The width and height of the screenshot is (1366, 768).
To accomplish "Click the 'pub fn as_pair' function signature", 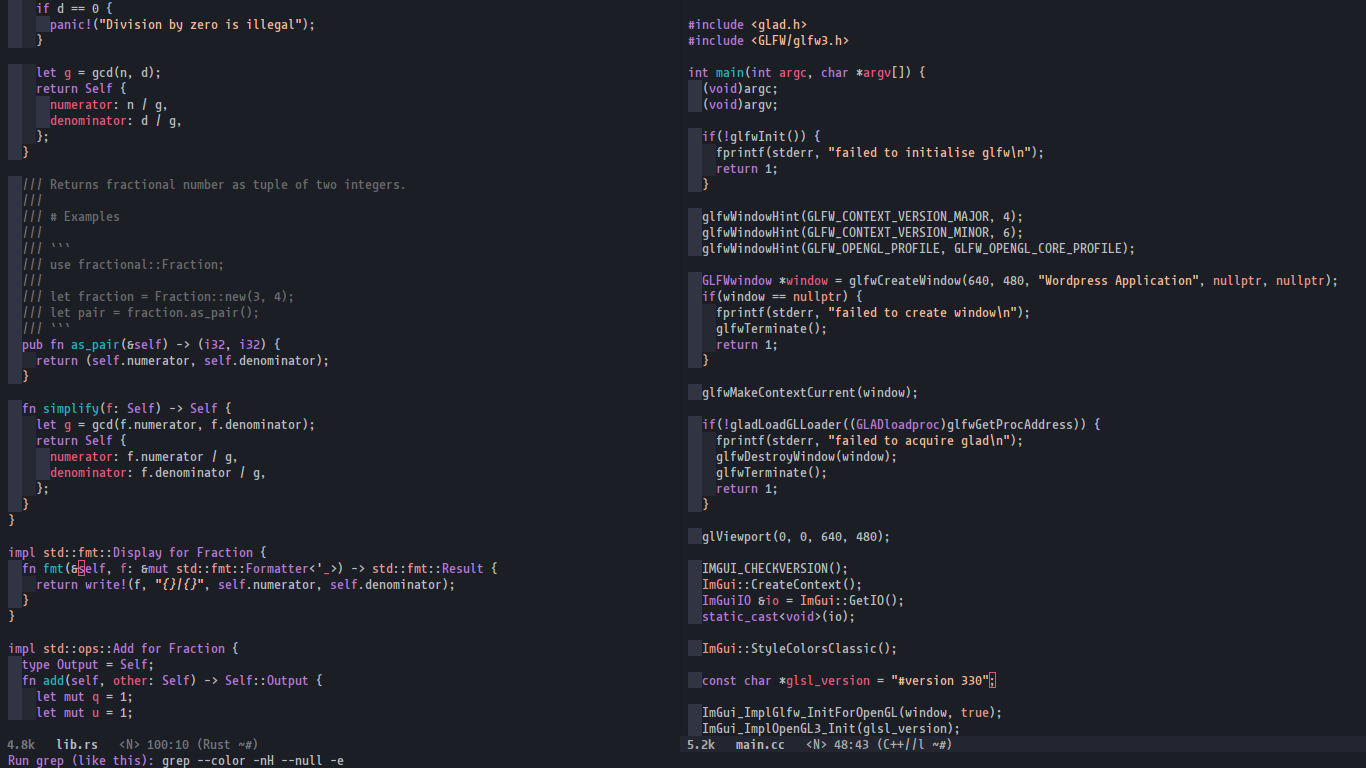I will coord(151,345).
